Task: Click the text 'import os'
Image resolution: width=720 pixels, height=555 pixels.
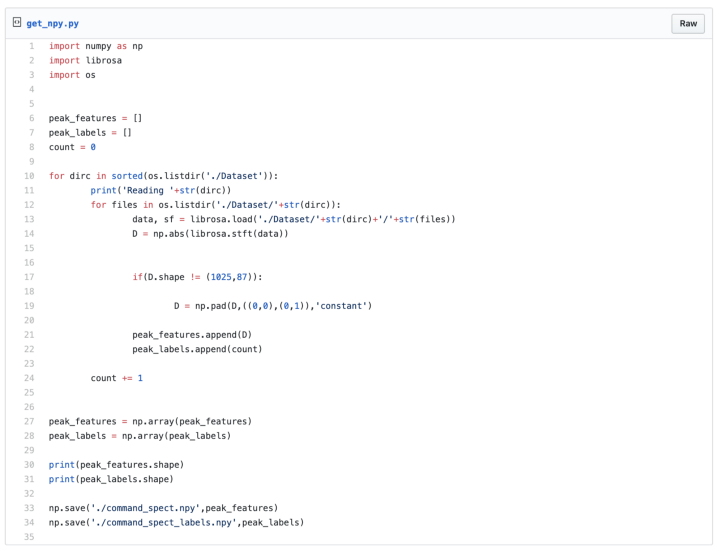Action: [72, 75]
